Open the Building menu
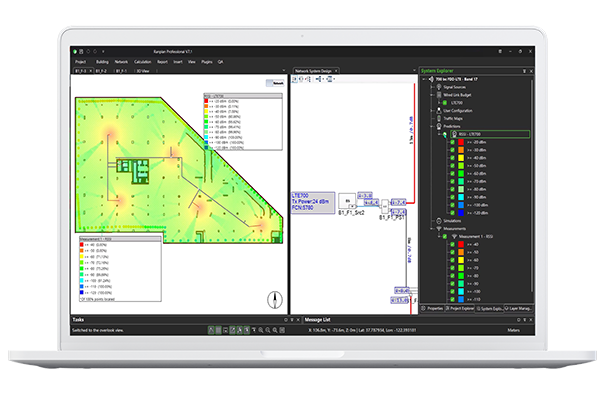This screenshot has height=394, width=604. tap(102, 62)
